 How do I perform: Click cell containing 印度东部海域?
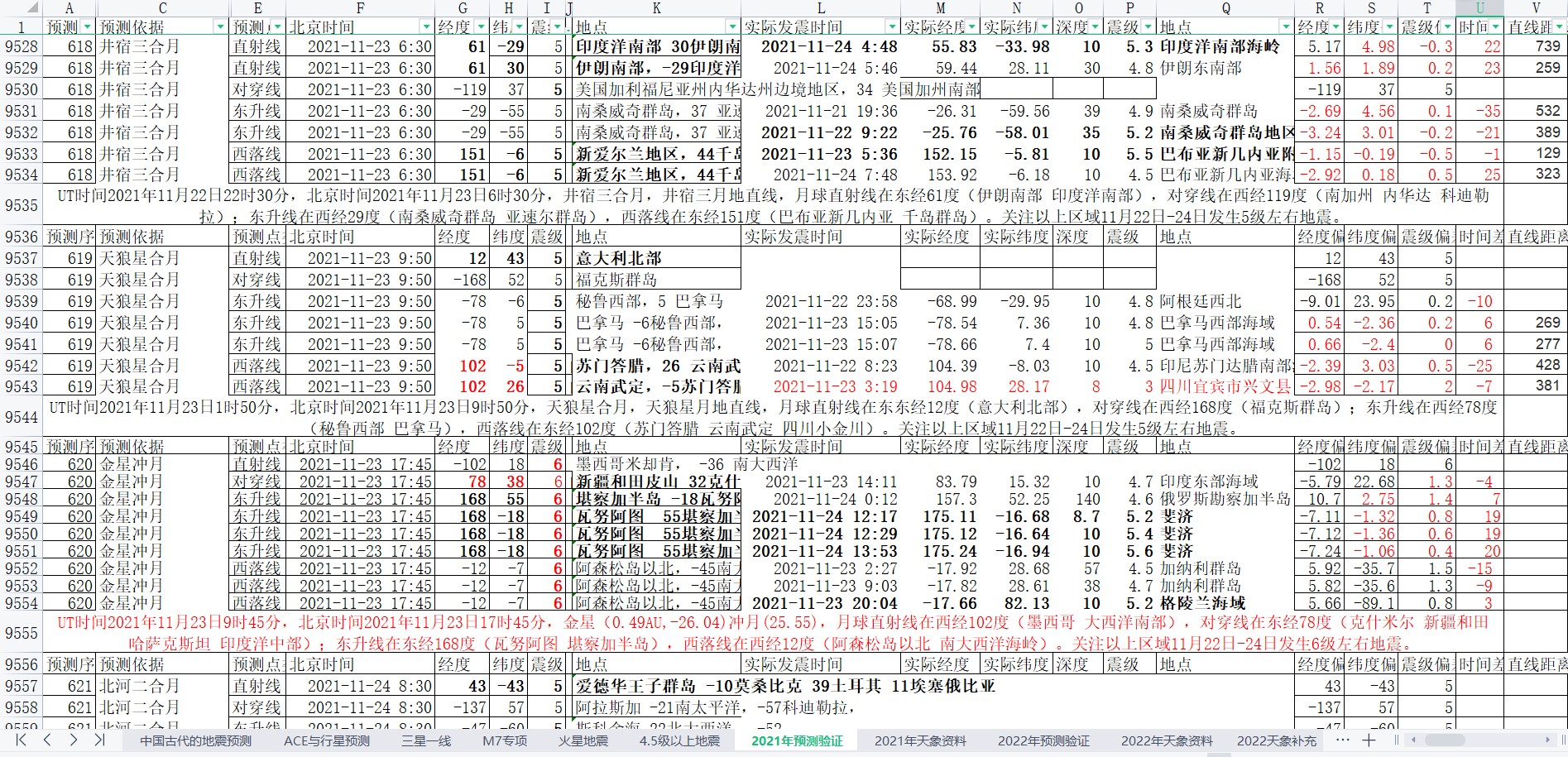pos(1225,482)
